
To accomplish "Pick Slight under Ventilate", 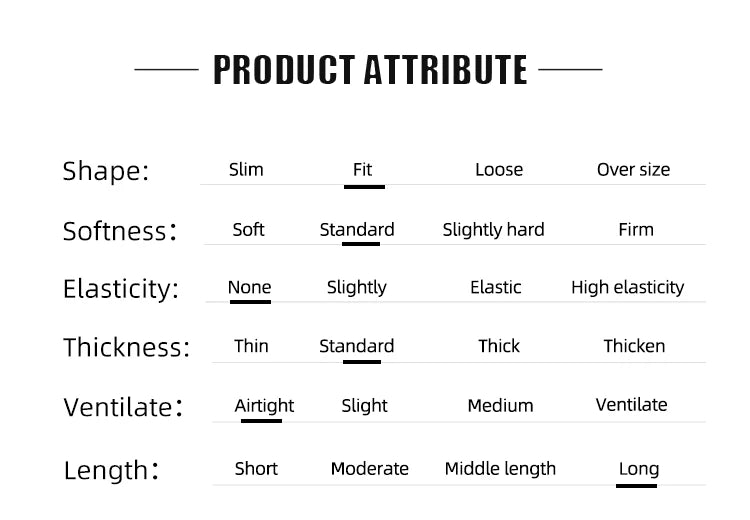I will 364,406.
